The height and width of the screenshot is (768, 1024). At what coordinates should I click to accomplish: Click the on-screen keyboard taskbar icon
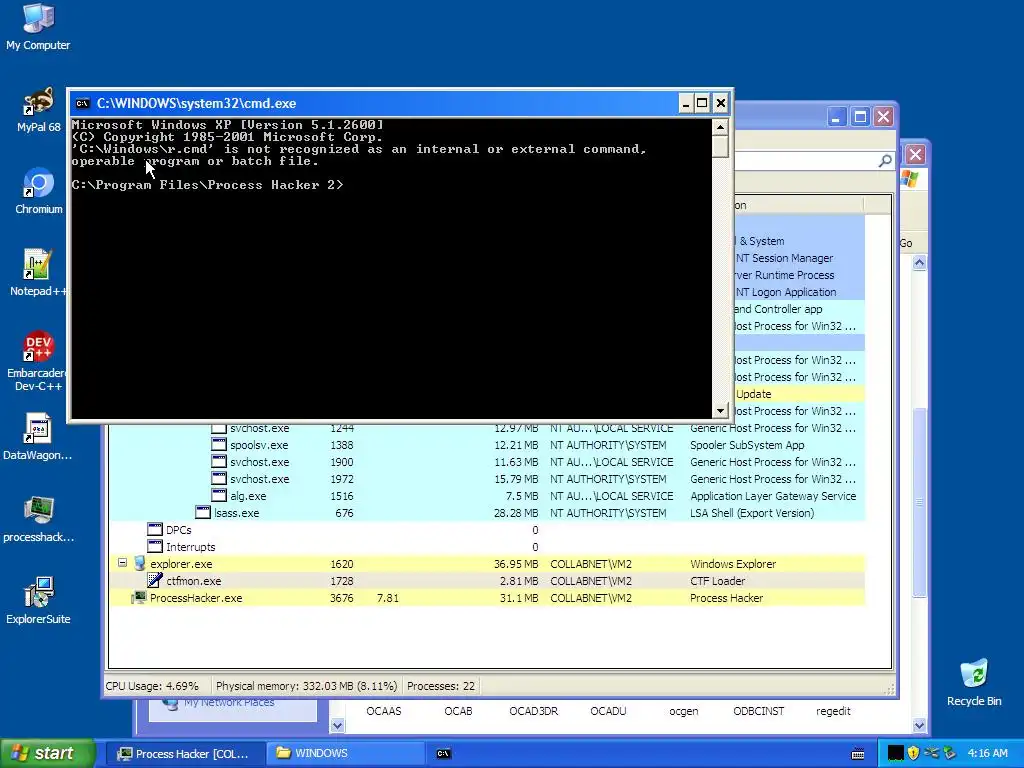858,754
